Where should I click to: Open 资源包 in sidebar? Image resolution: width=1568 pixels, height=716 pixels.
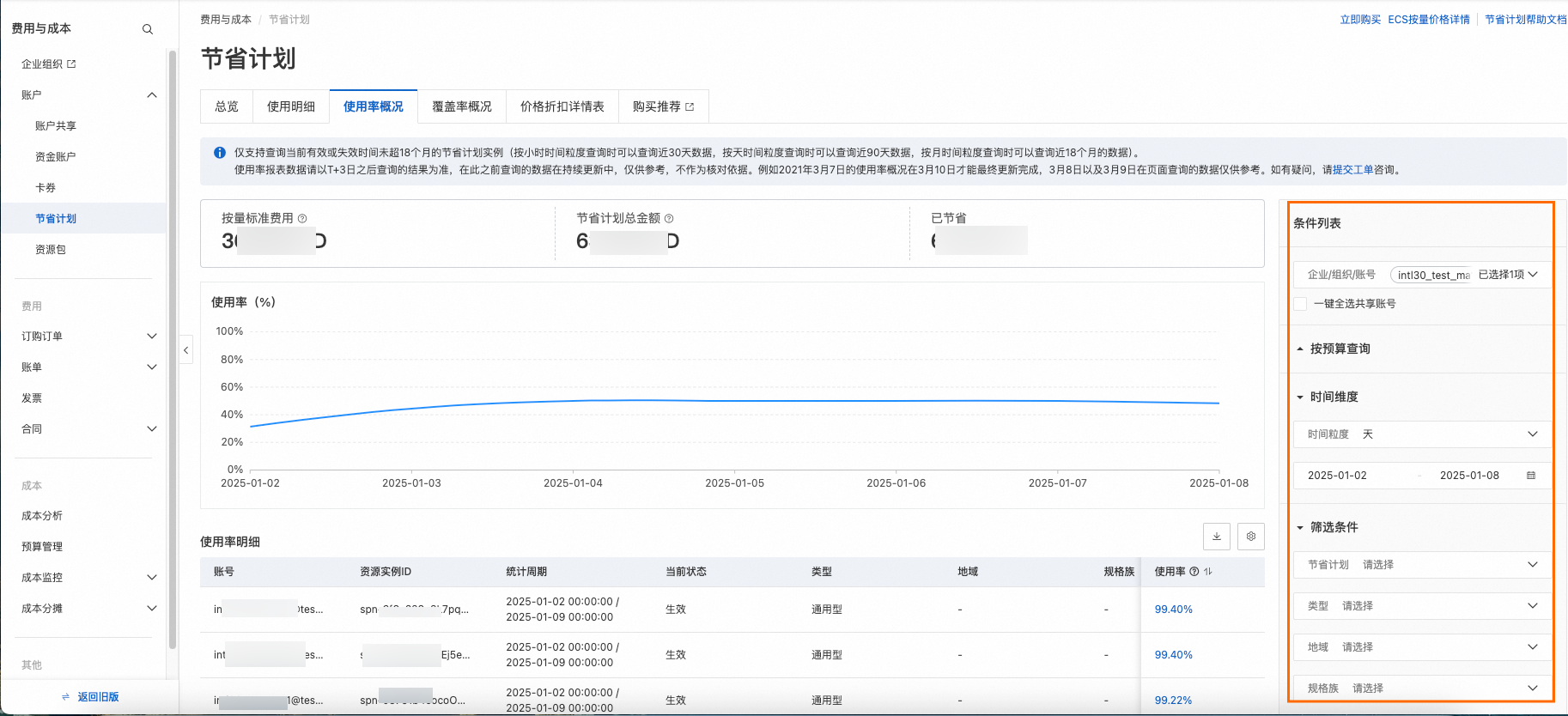51,250
